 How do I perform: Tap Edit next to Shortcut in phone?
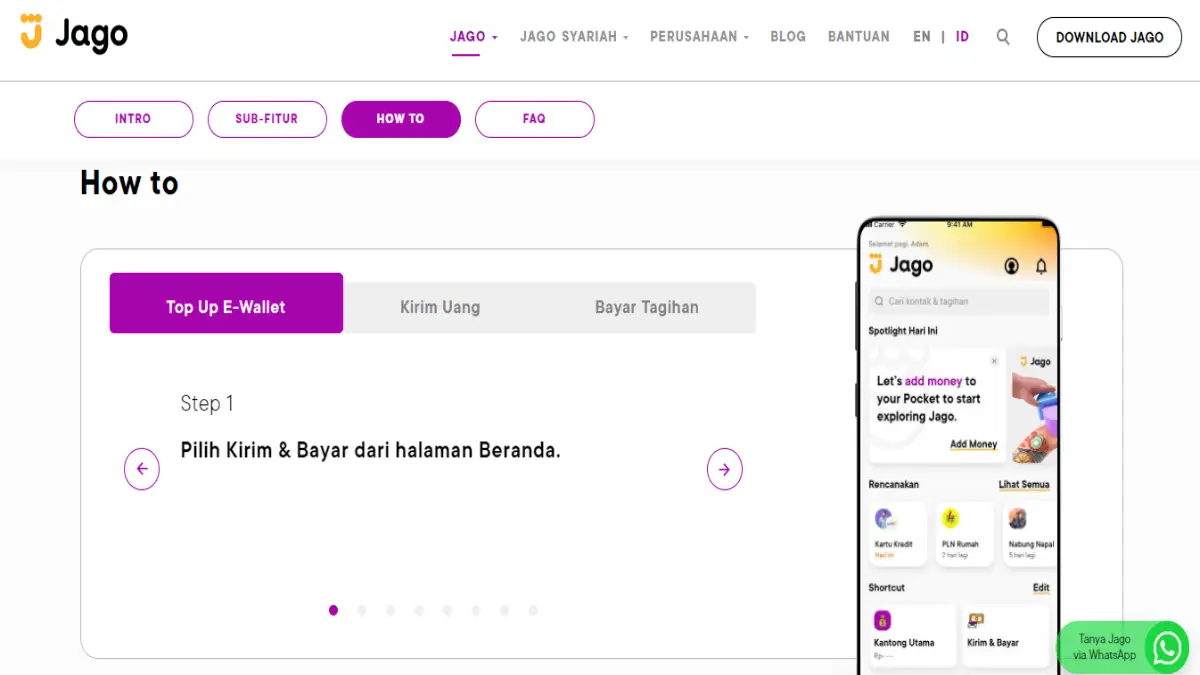click(x=1041, y=588)
